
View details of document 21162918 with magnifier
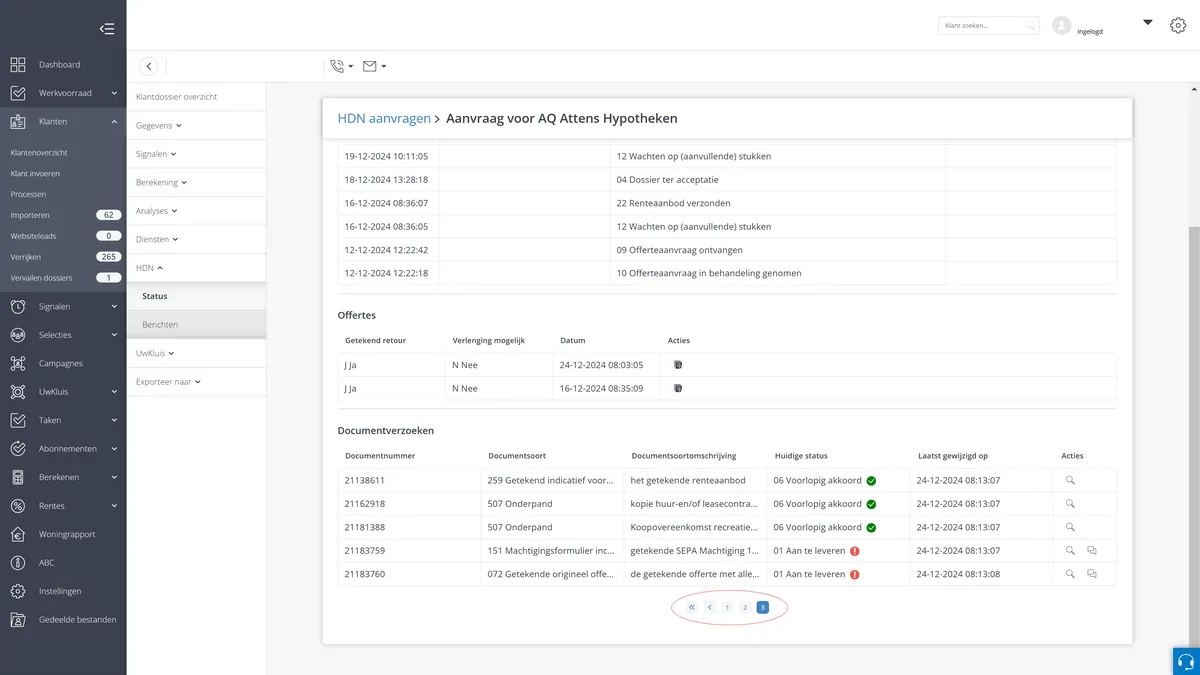point(1070,503)
